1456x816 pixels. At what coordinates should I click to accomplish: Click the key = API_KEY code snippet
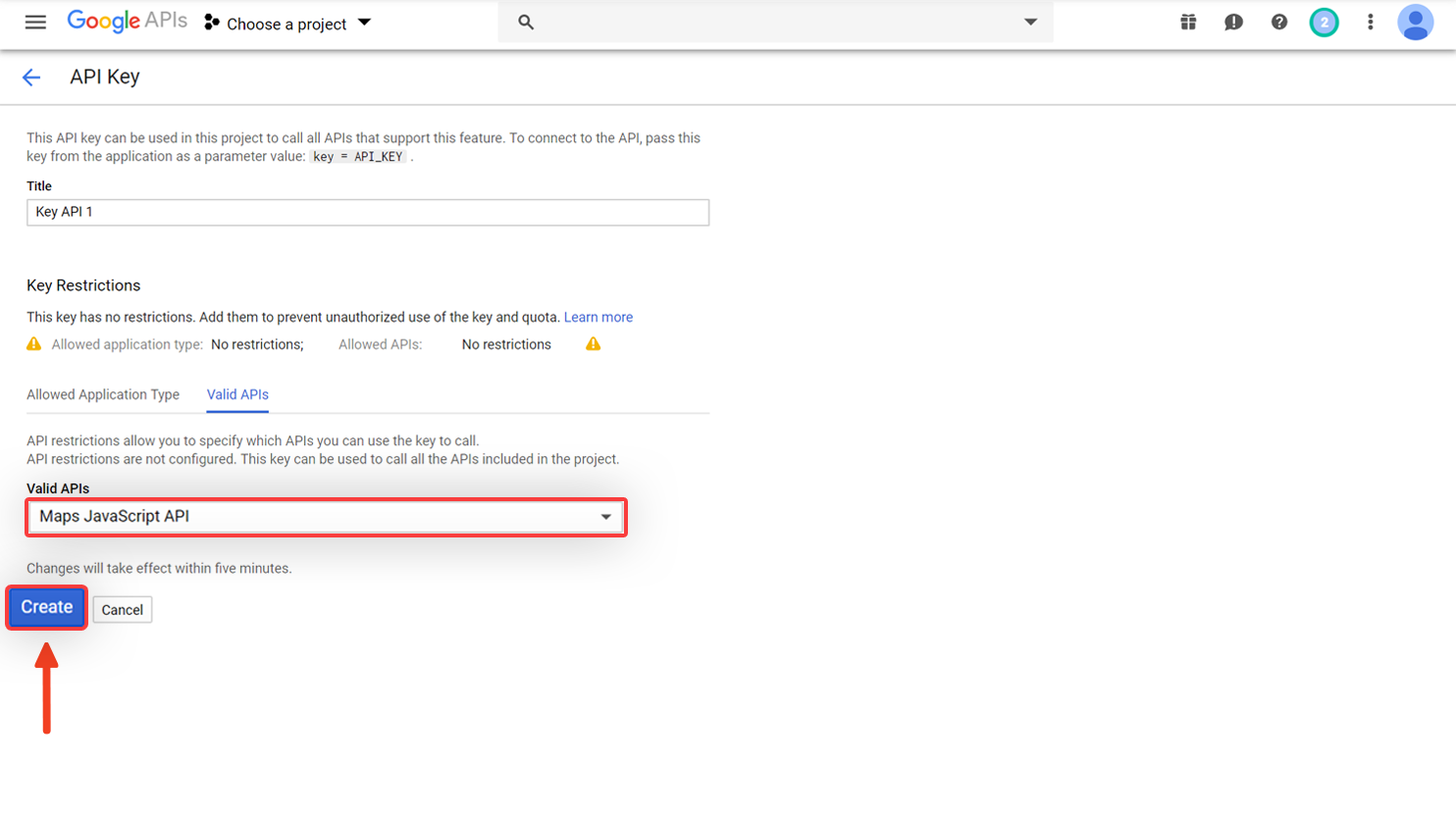point(358,157)
